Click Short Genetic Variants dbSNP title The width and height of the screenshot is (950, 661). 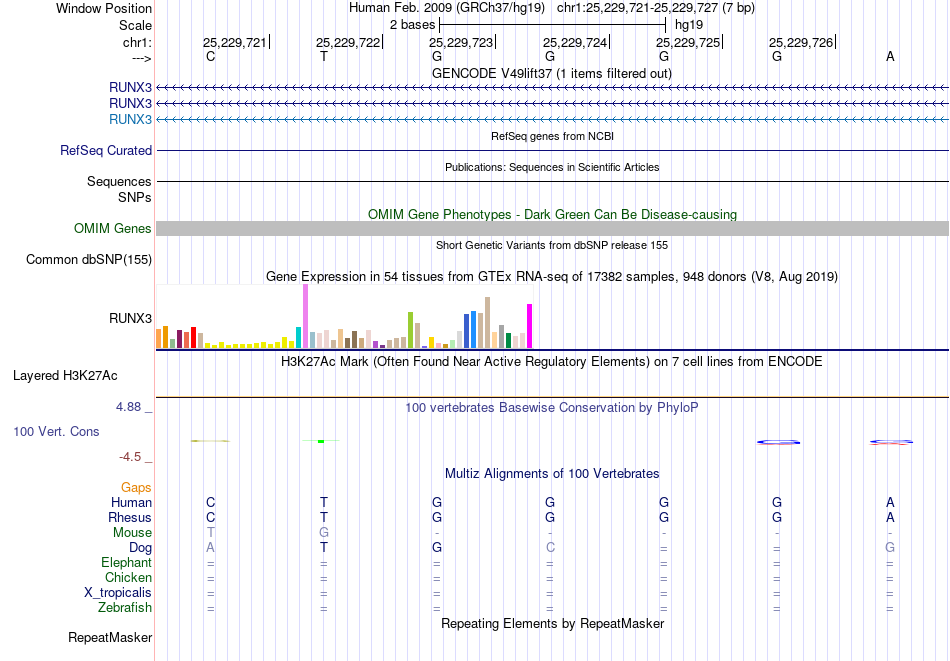click(x=552, y=245)
